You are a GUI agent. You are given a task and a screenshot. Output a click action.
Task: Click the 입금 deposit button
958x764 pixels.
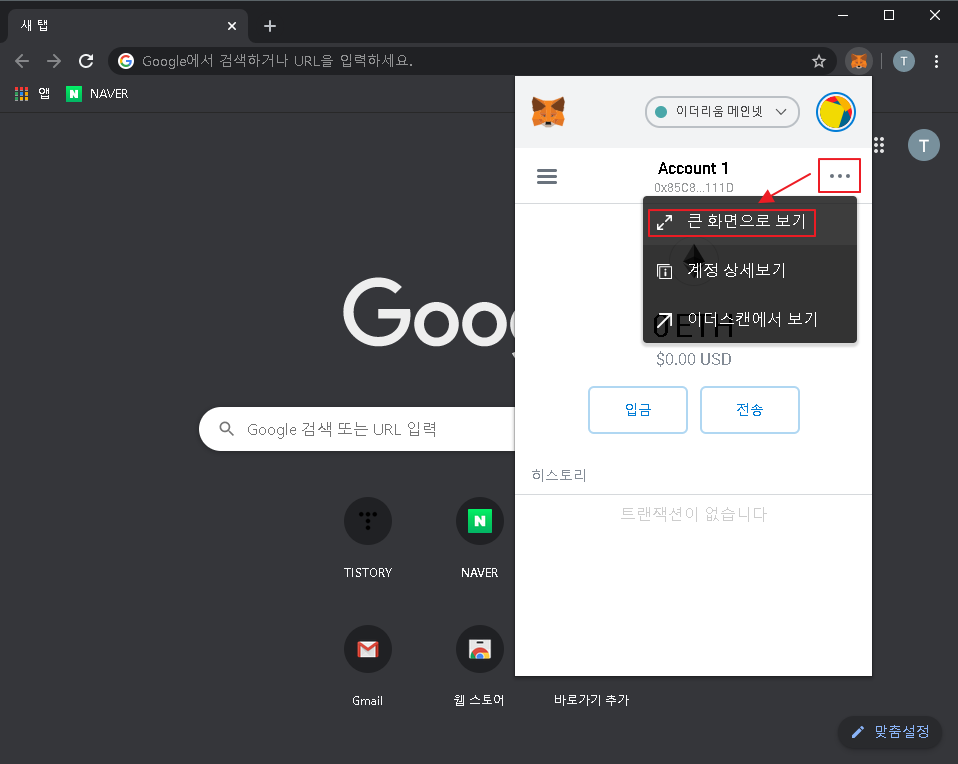click(x=638, y=410)
